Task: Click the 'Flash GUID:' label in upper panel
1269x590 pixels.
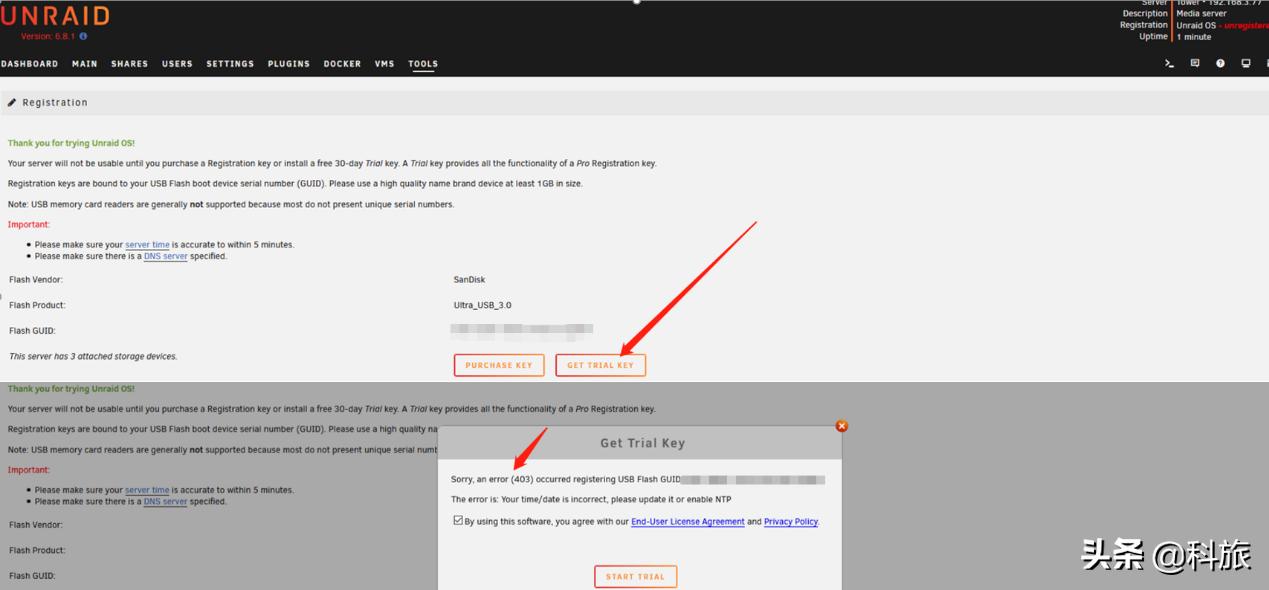Action: click(x=32, y=331)
